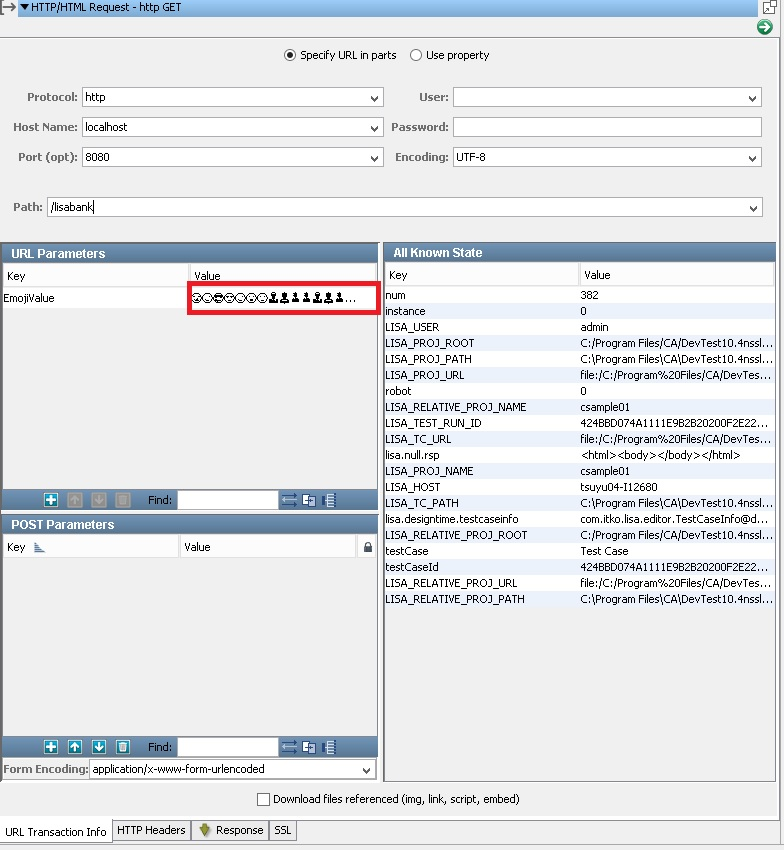784x850 pixels.
Task: Collapse the HTTP/HTML Request step header
Action: (24, 7)
